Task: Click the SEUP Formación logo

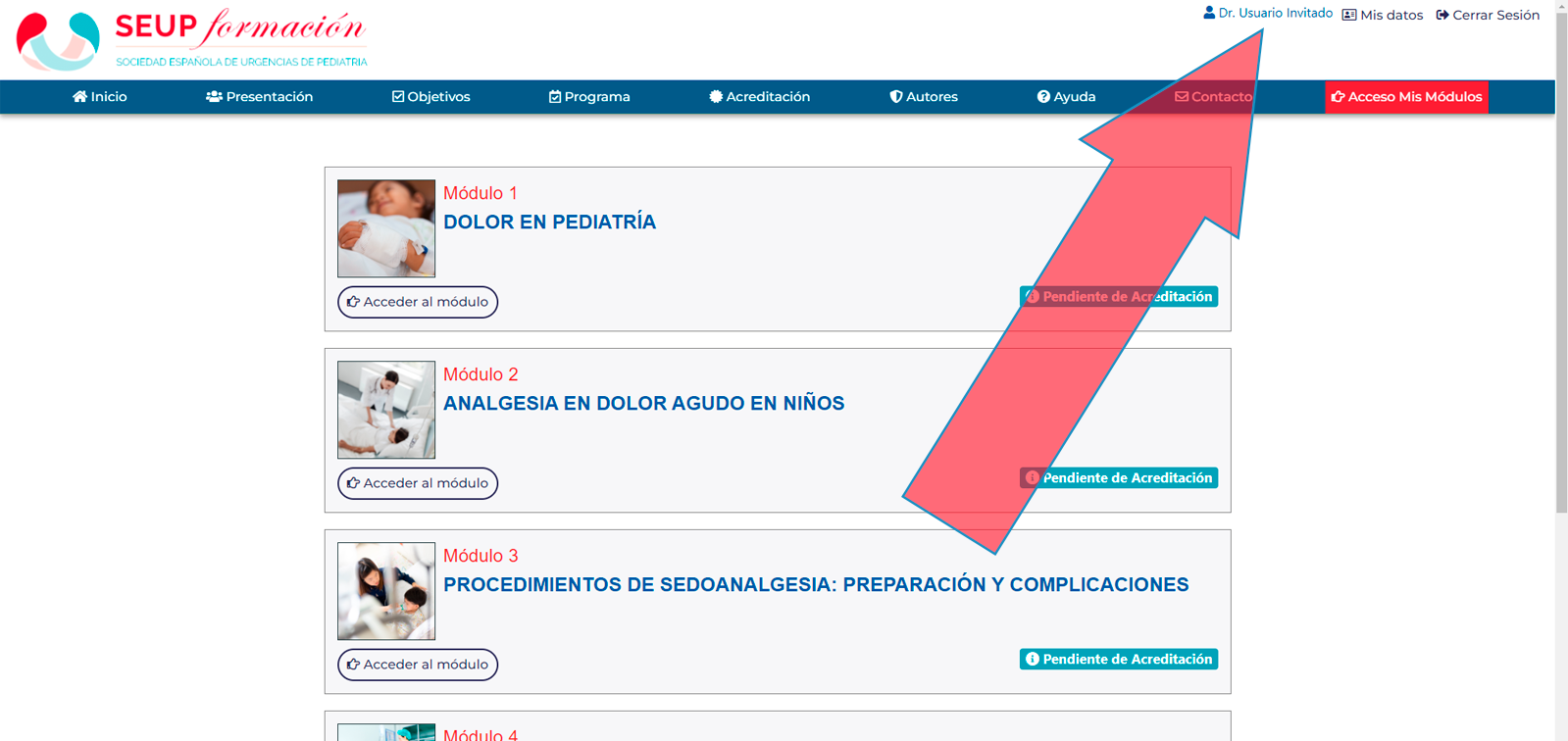Action: (x=192, y=40)
